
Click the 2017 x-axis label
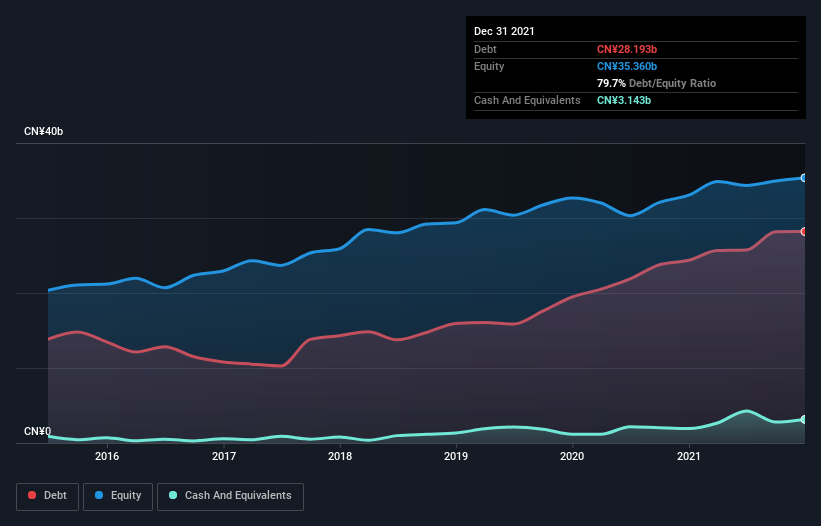(224, 456)
